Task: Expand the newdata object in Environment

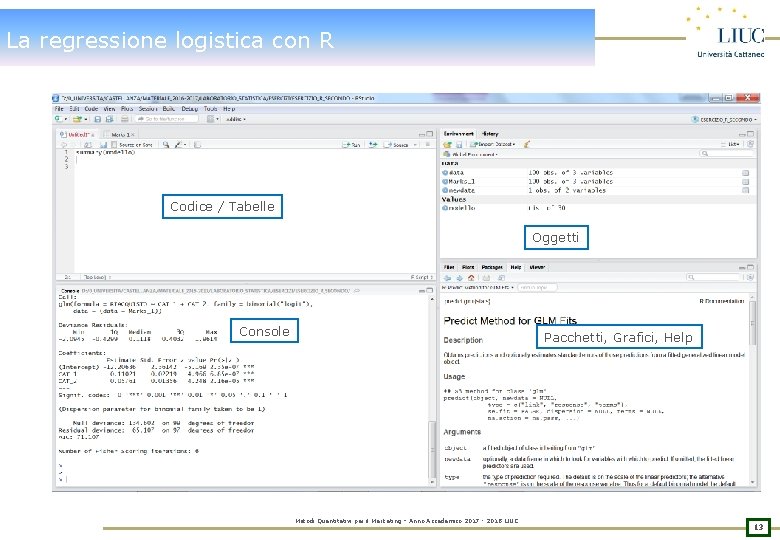Action: pos(445,190)
